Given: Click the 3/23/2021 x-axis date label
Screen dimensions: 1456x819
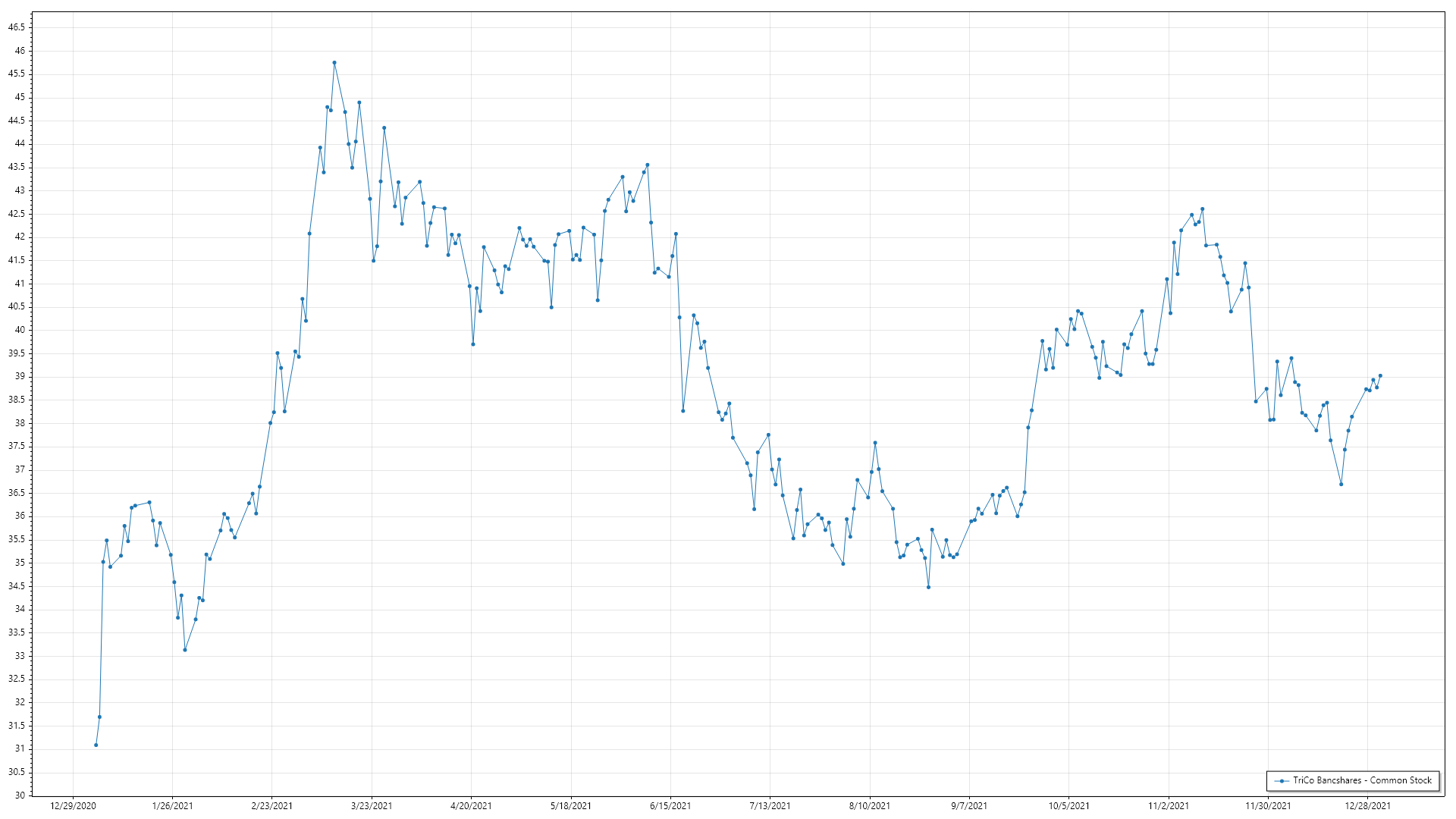Looking at the screenshot, I should (x=372, y=806).
